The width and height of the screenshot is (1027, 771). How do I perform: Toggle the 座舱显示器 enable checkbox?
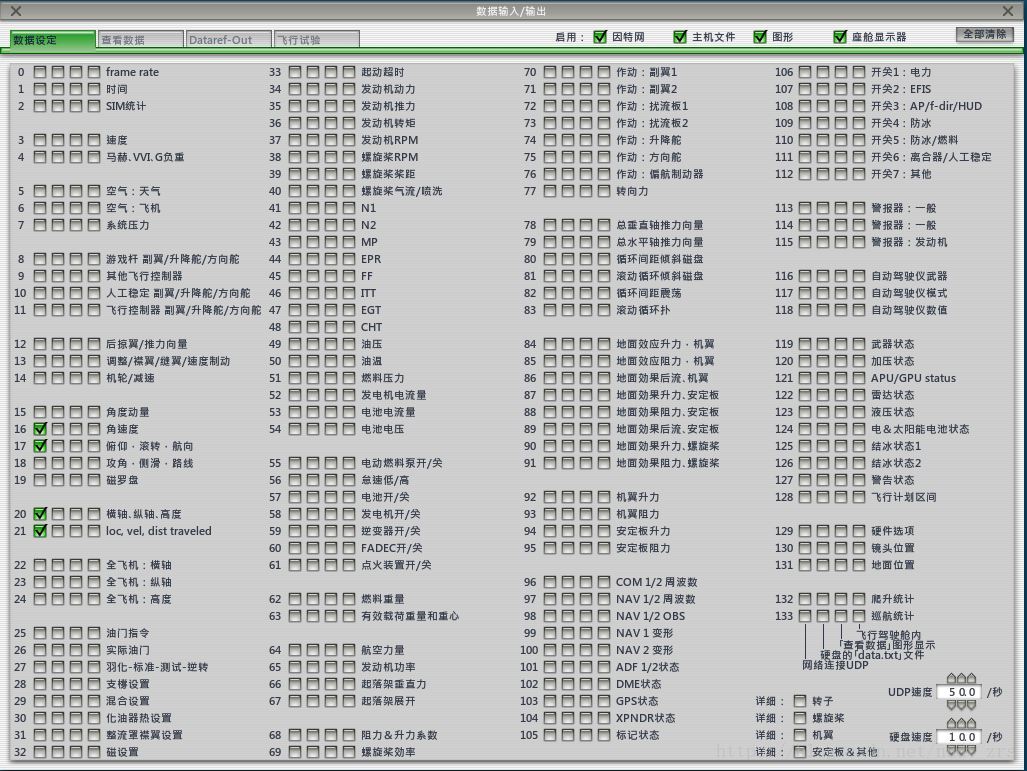(x=840, y=37)
